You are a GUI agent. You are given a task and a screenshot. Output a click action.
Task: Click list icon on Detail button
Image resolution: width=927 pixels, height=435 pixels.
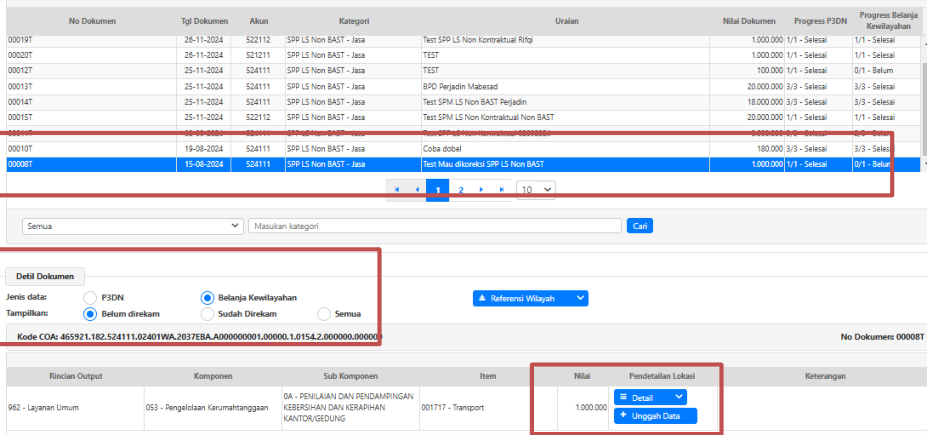623,398
